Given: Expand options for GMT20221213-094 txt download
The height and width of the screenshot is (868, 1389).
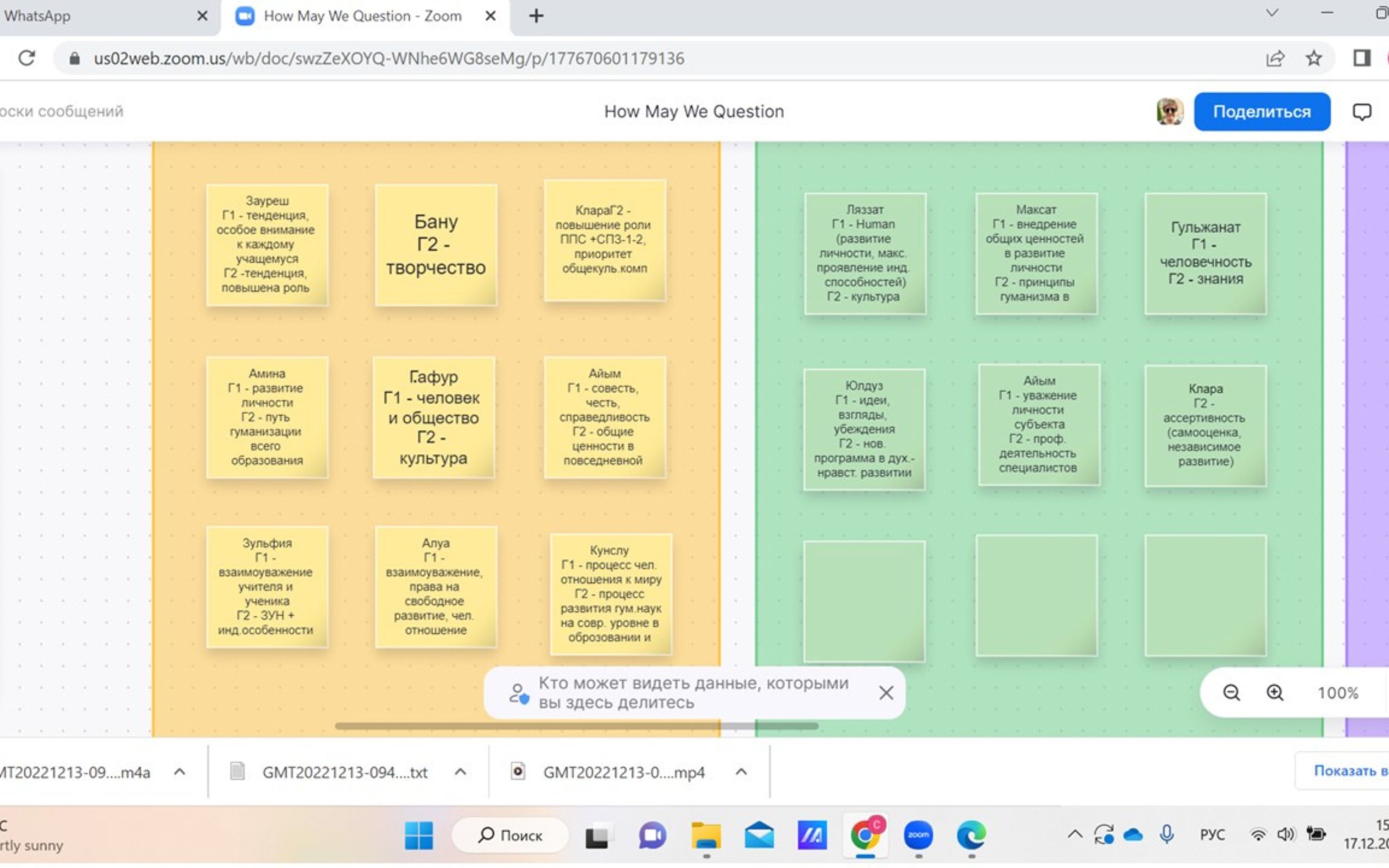Looking at the screenshot, I should tap(460, 772).
